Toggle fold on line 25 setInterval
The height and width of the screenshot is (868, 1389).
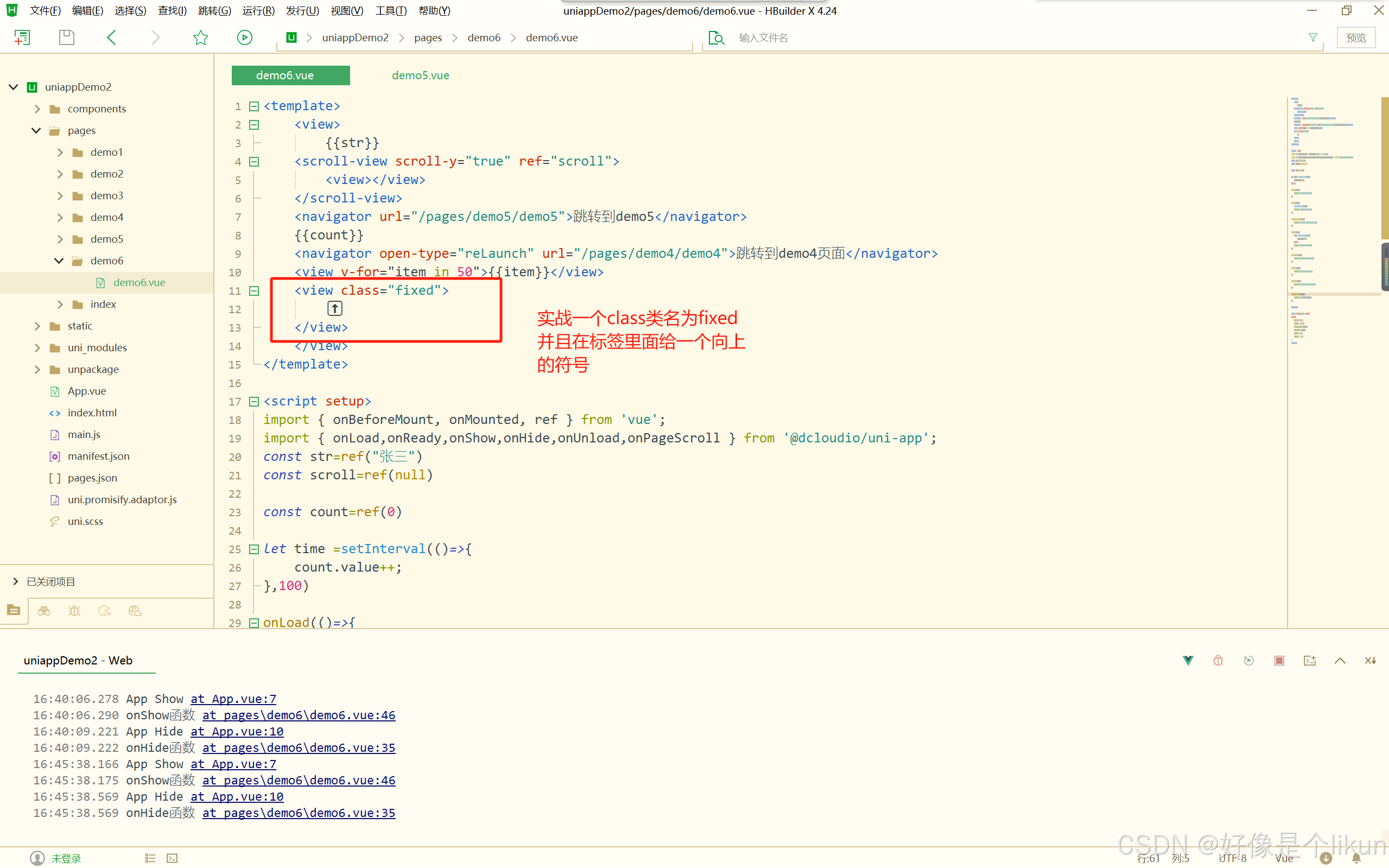pos(253,549)
